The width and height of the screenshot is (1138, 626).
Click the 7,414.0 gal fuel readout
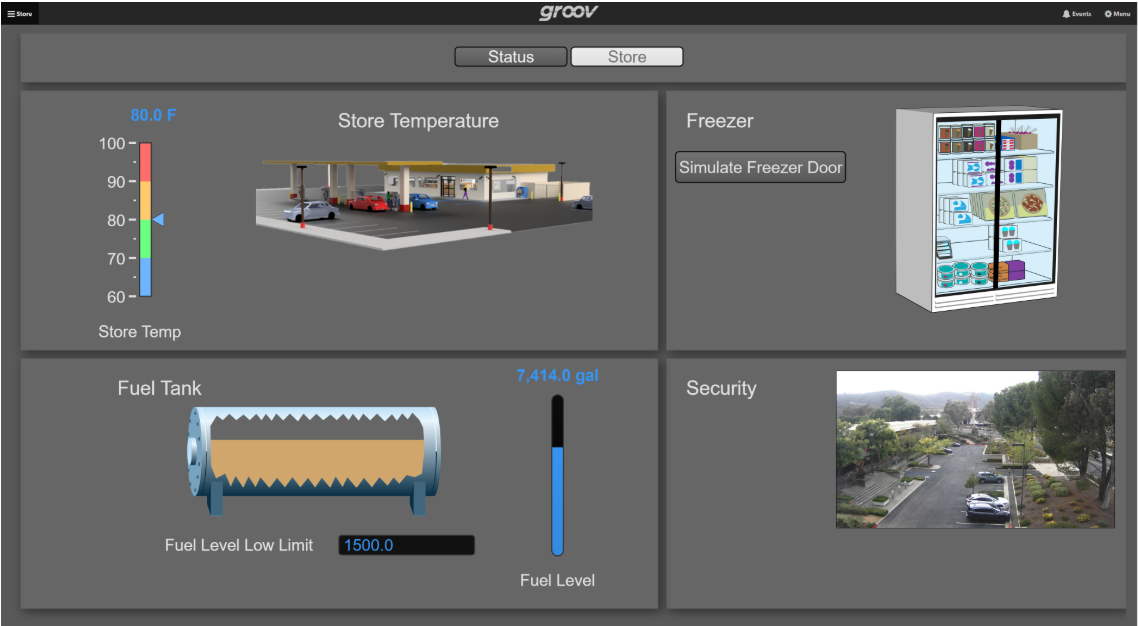pos(557,376)
